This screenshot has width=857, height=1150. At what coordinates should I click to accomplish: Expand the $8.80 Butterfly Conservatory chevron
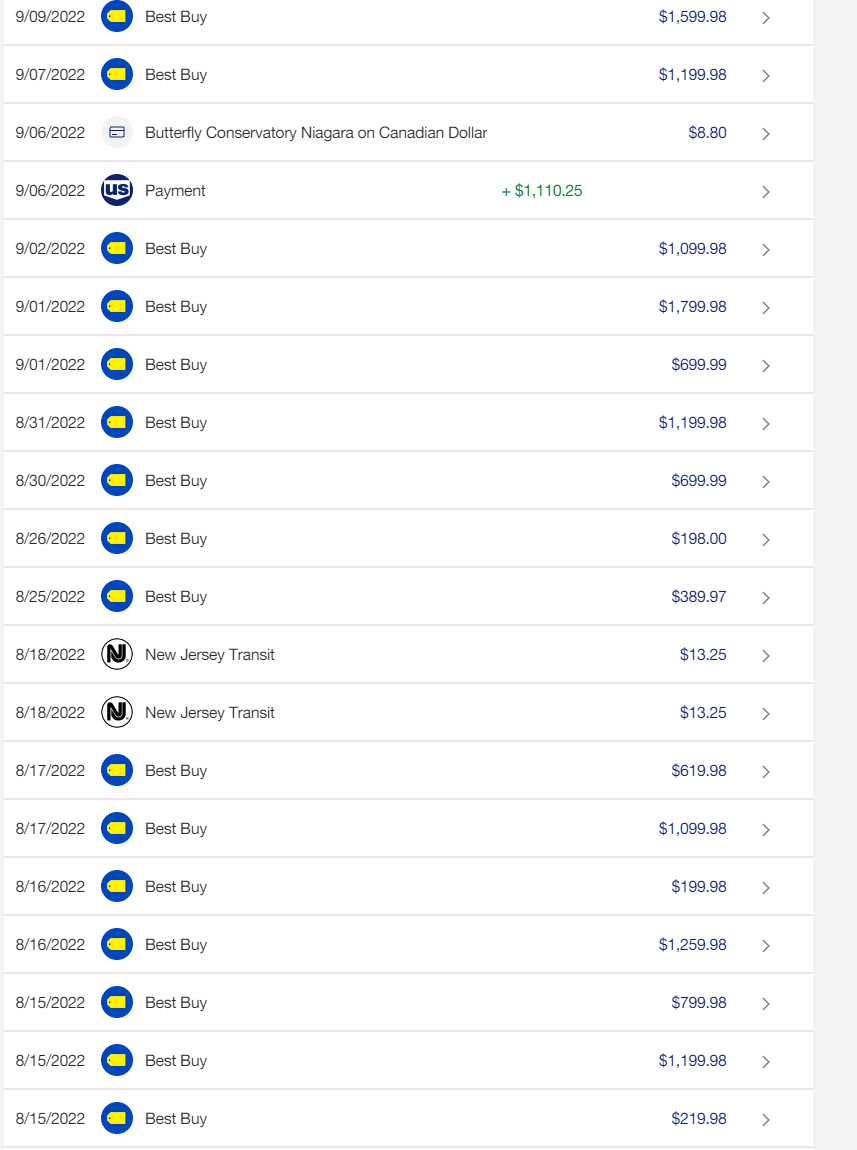766,134
